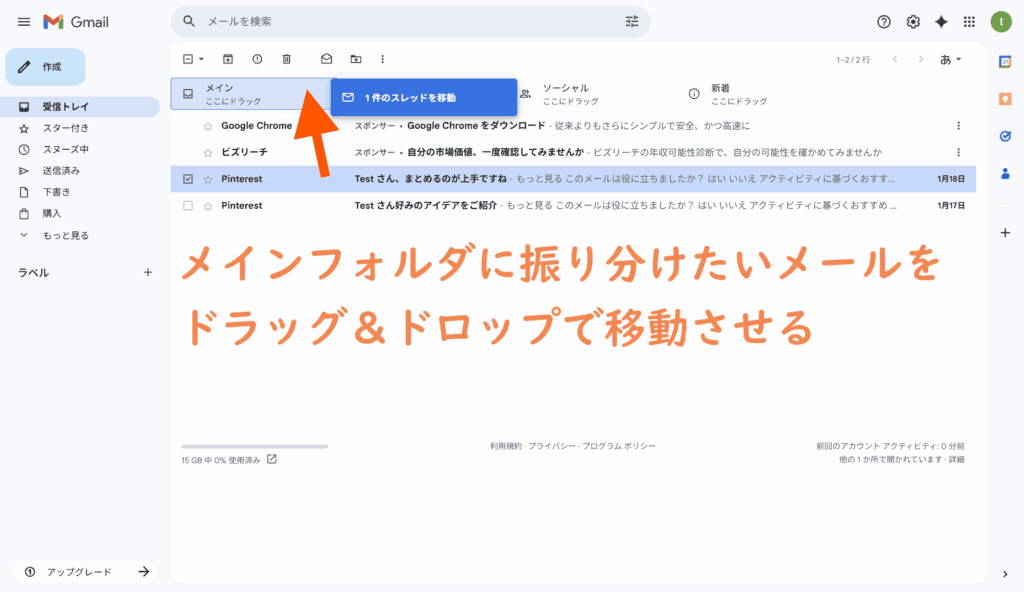Switch to the ソーシャル tab
Screen dimensions: 1024x592
tap(565, 94)
